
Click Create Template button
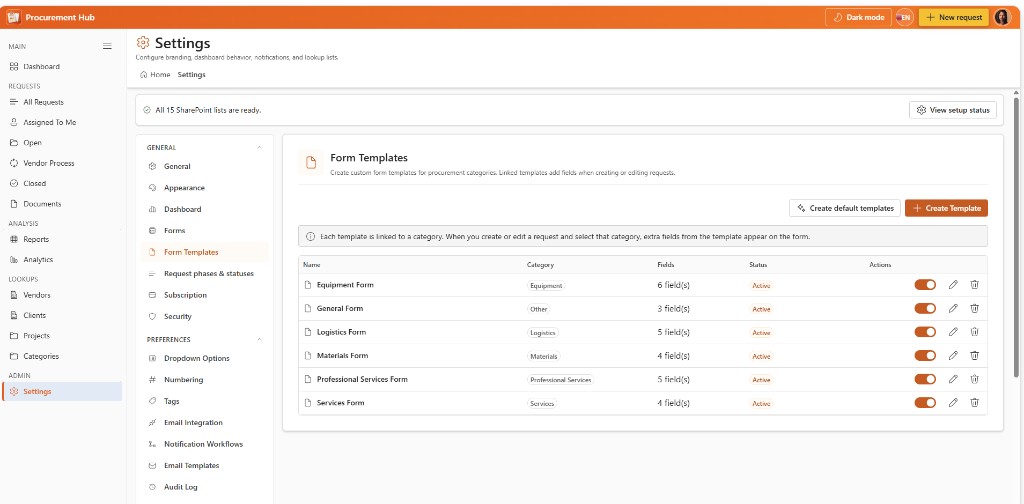tap(946, 208)
